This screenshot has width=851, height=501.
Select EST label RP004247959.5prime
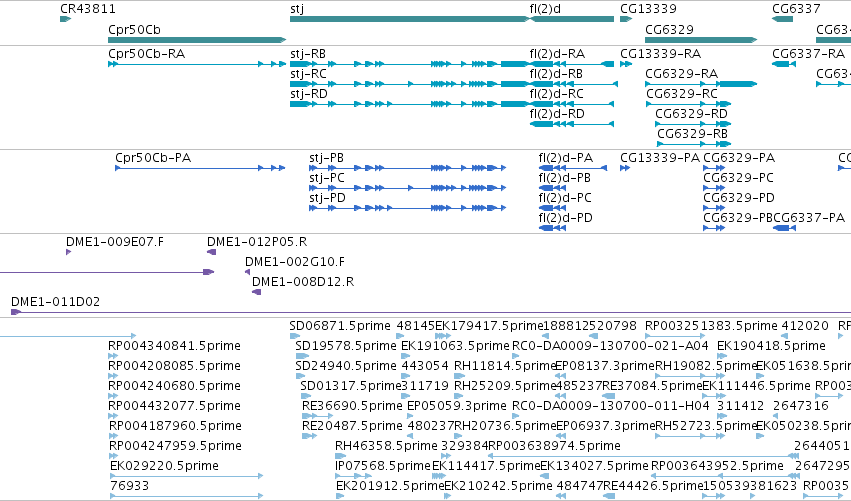tap(175, 447)
